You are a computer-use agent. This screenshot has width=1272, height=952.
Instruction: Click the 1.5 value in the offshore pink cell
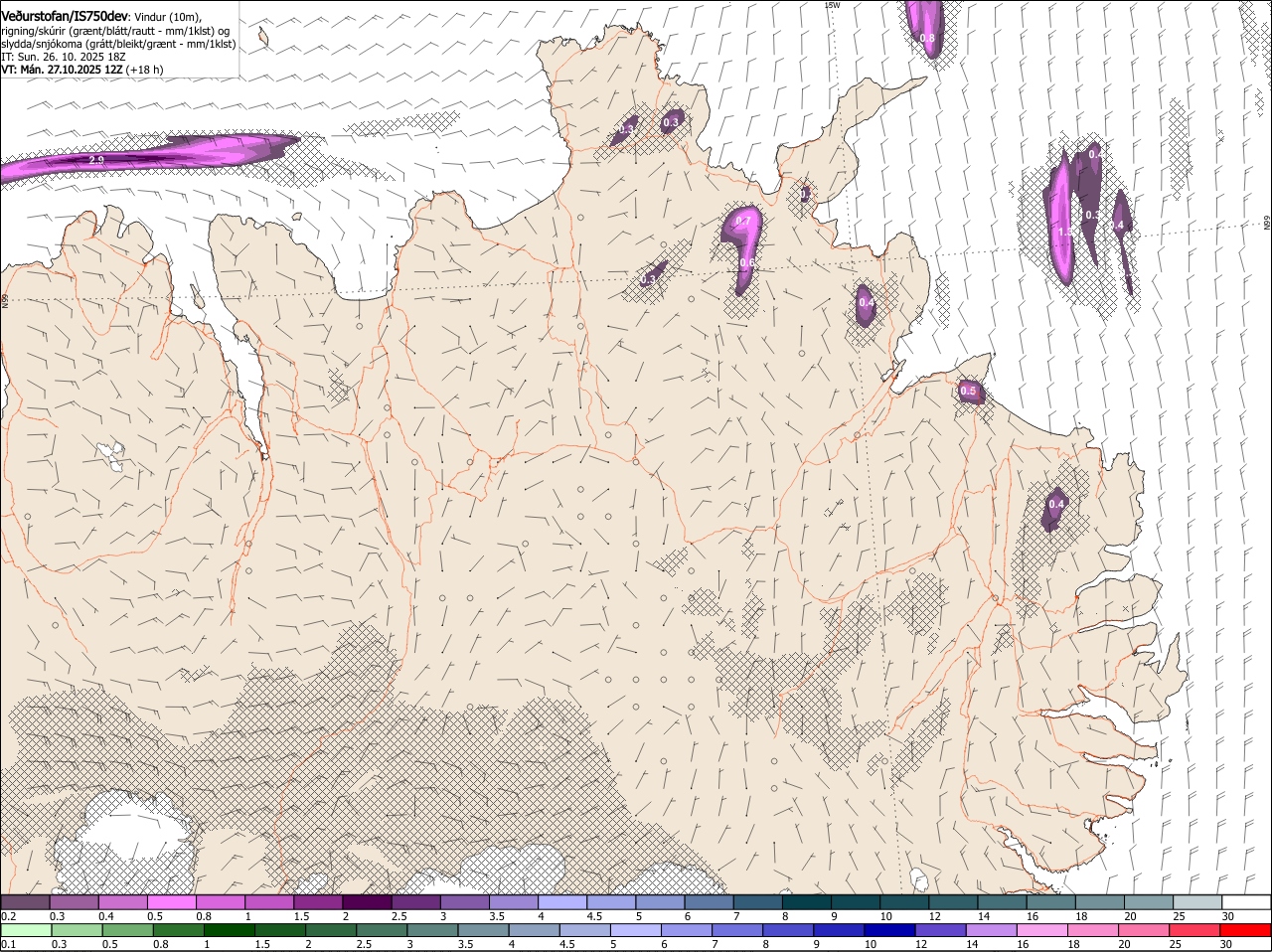tap(1065, 232)
